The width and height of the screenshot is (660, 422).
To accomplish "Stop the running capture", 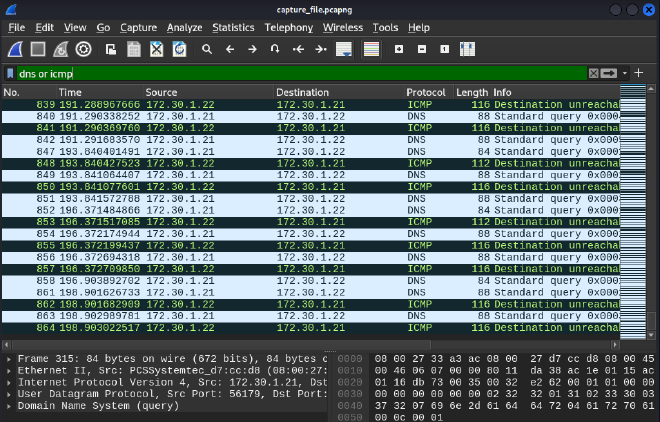I will point(38,49).
